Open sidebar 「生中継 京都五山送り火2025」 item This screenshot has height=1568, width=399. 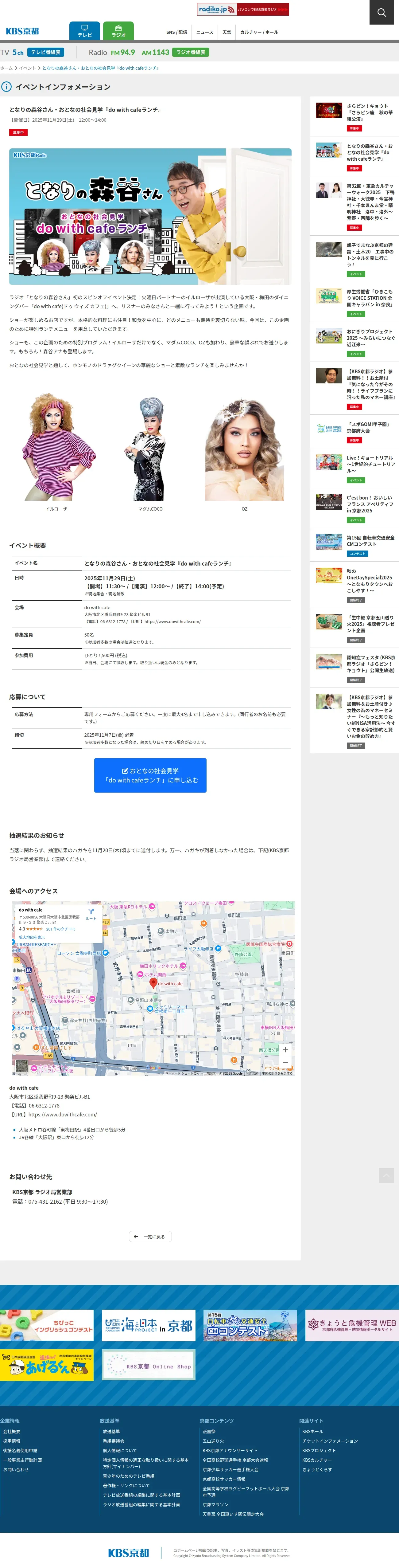point(354,628)
